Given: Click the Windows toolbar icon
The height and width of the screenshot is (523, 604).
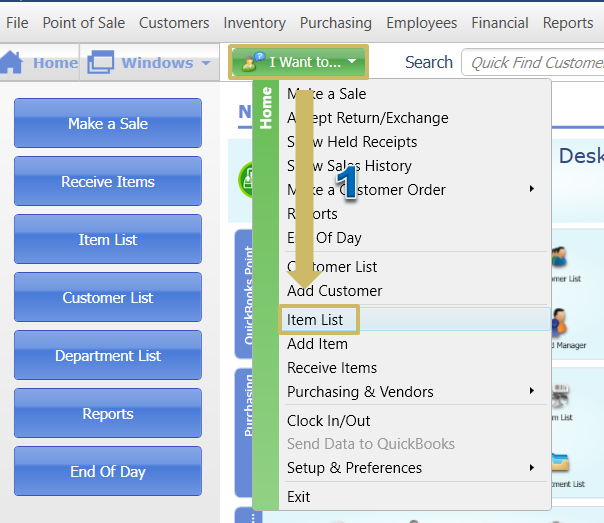Looking at the screenshot, I should (101, 63).
